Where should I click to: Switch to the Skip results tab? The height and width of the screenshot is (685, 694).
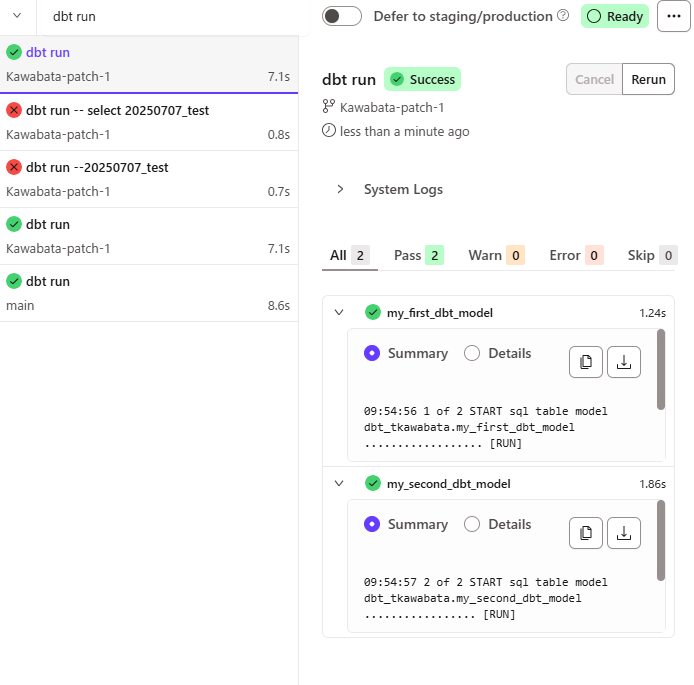click(652, 255)
